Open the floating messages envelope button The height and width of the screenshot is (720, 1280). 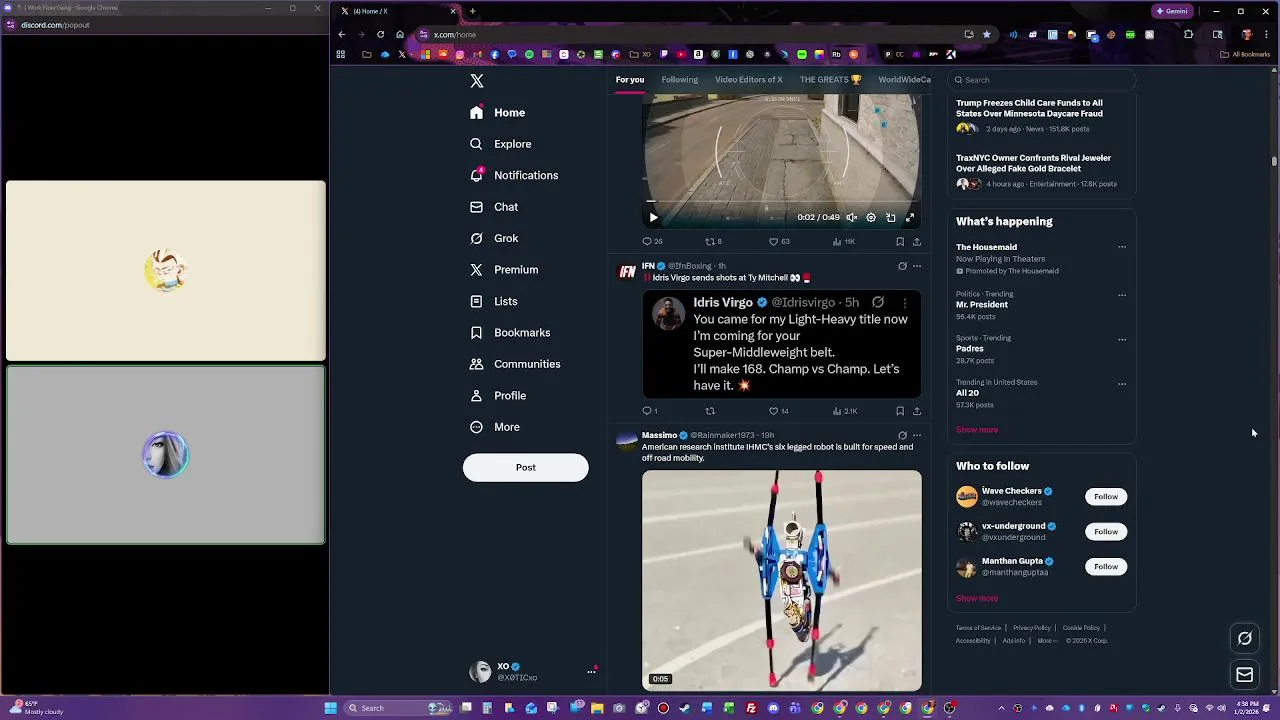(x=1245, y=675)
